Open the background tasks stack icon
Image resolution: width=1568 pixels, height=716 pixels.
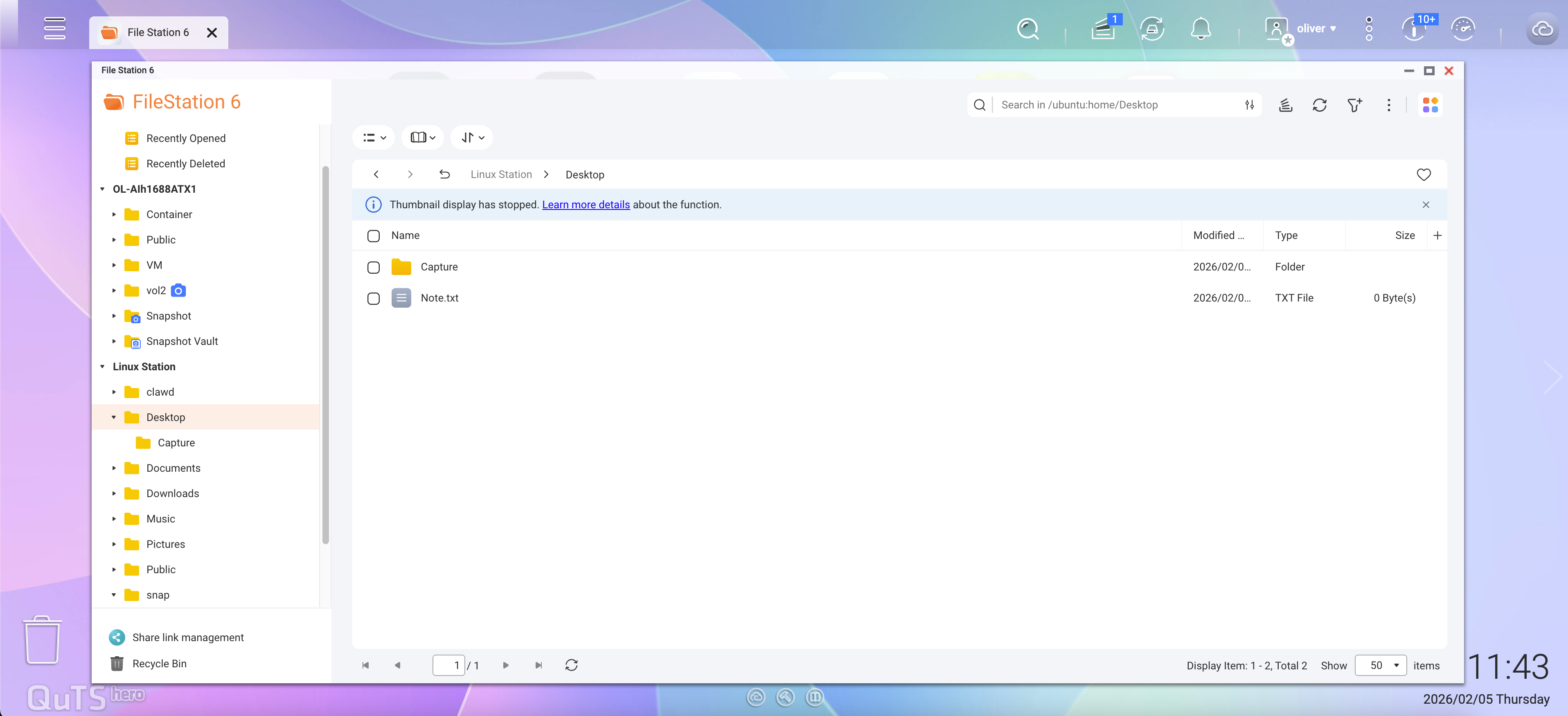1285,105
